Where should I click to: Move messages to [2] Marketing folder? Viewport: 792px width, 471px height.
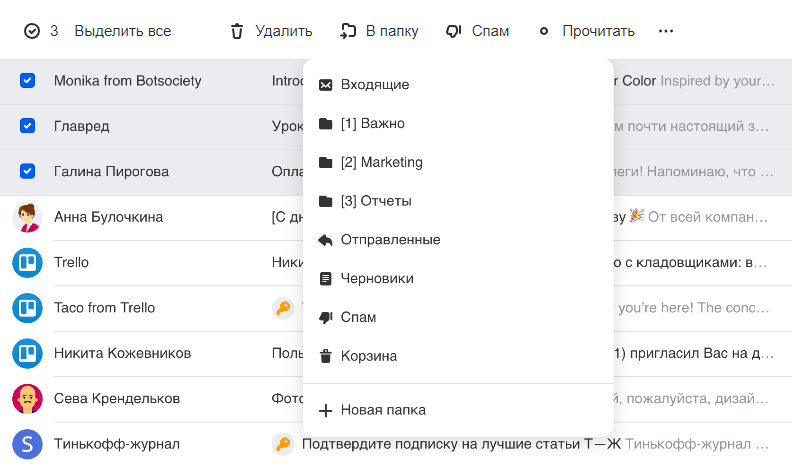[x=381, y=162]
